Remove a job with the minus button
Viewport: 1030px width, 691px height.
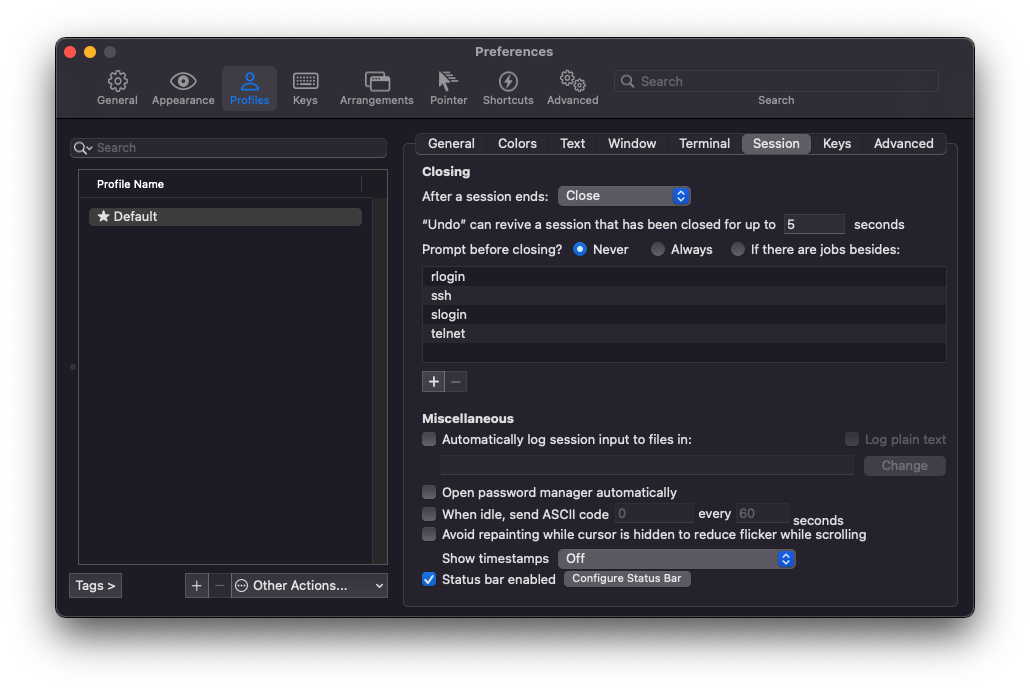[x=456, y=382]
